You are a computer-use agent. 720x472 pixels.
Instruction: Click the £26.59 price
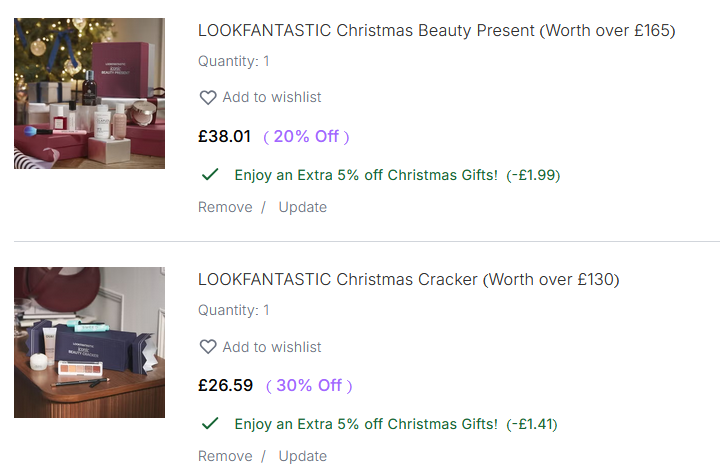225,385
